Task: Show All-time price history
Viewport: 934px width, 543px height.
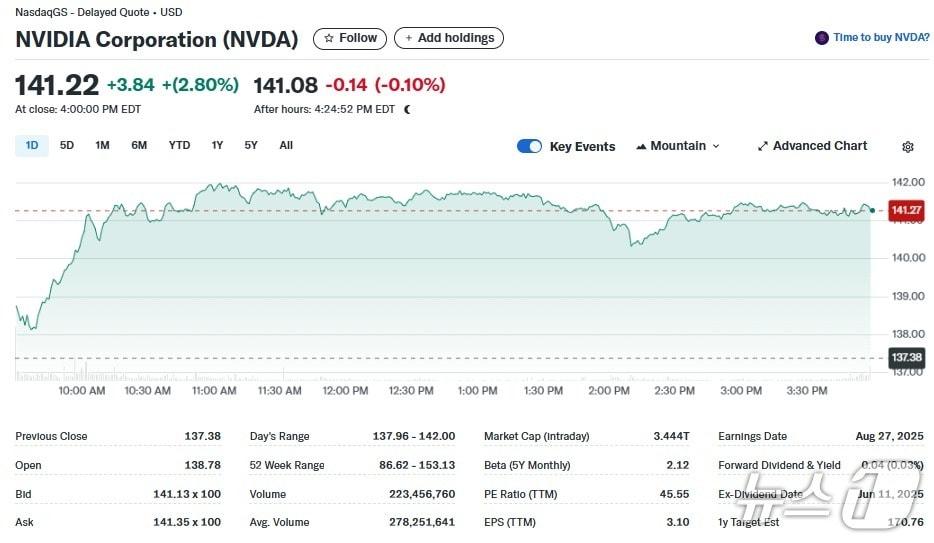Action: tap(286, 146)
